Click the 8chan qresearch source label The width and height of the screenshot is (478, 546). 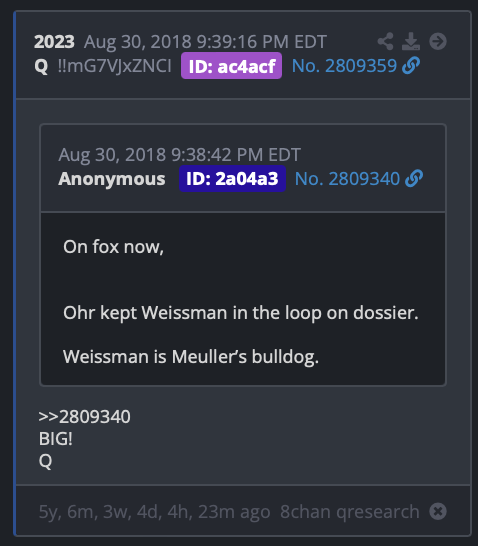pos(350,512)
